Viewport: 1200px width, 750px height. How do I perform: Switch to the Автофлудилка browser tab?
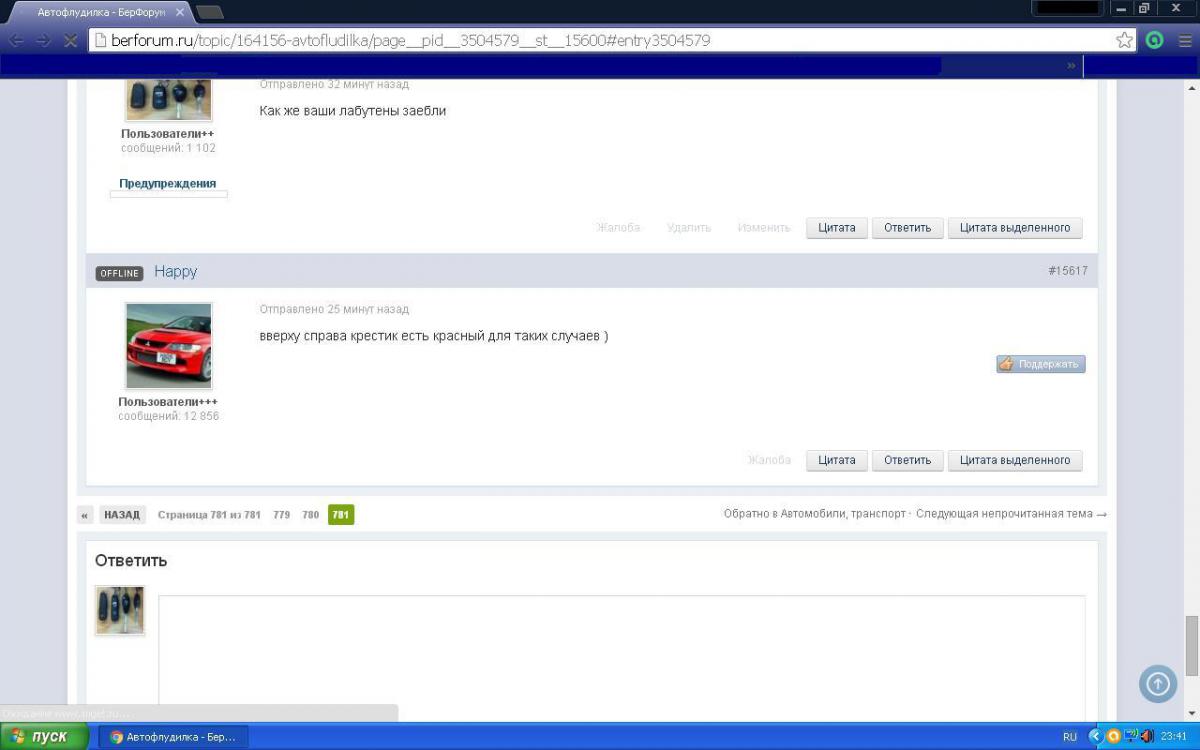98,13
